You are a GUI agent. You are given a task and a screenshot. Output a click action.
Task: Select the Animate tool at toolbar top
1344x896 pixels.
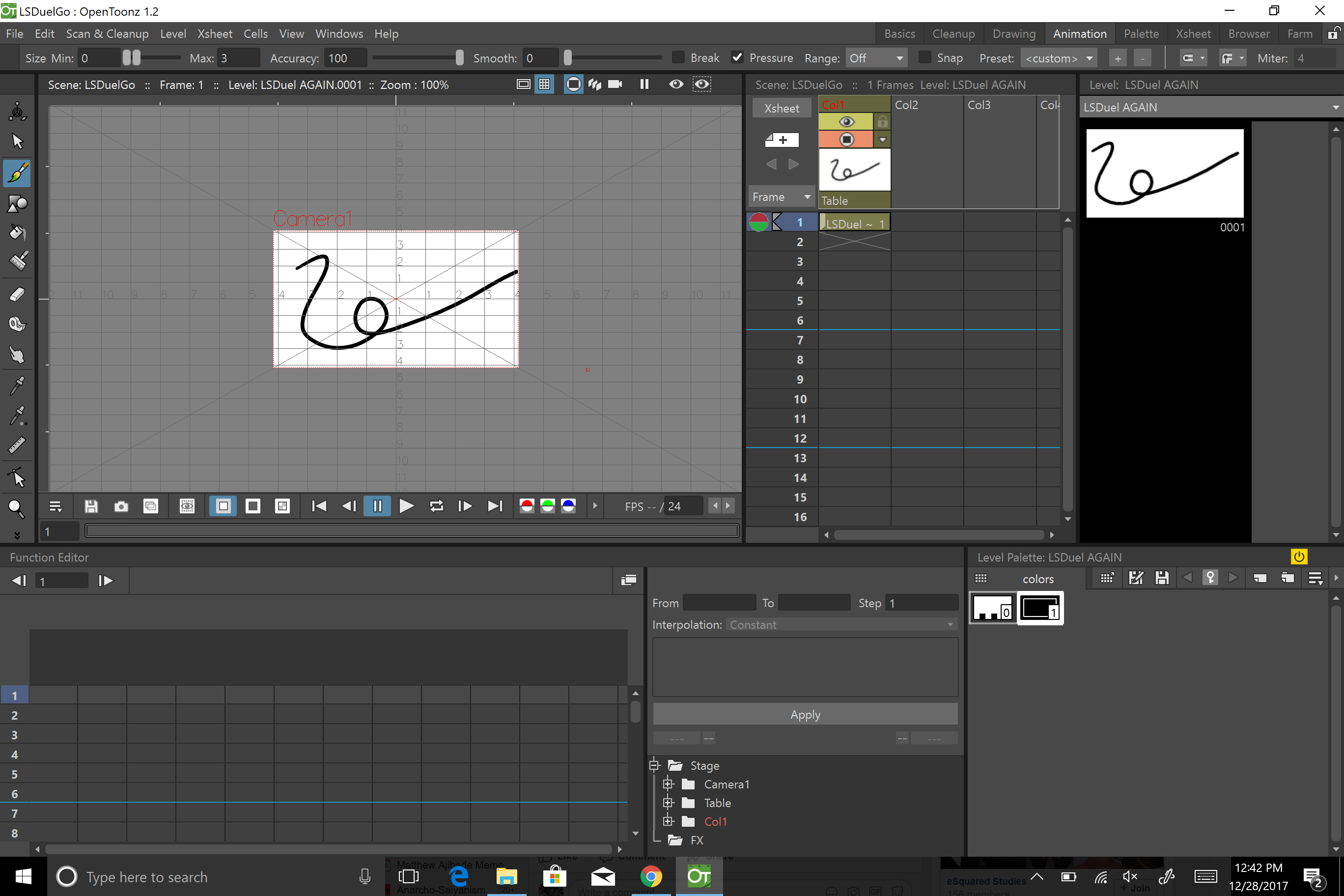point(17,112)
